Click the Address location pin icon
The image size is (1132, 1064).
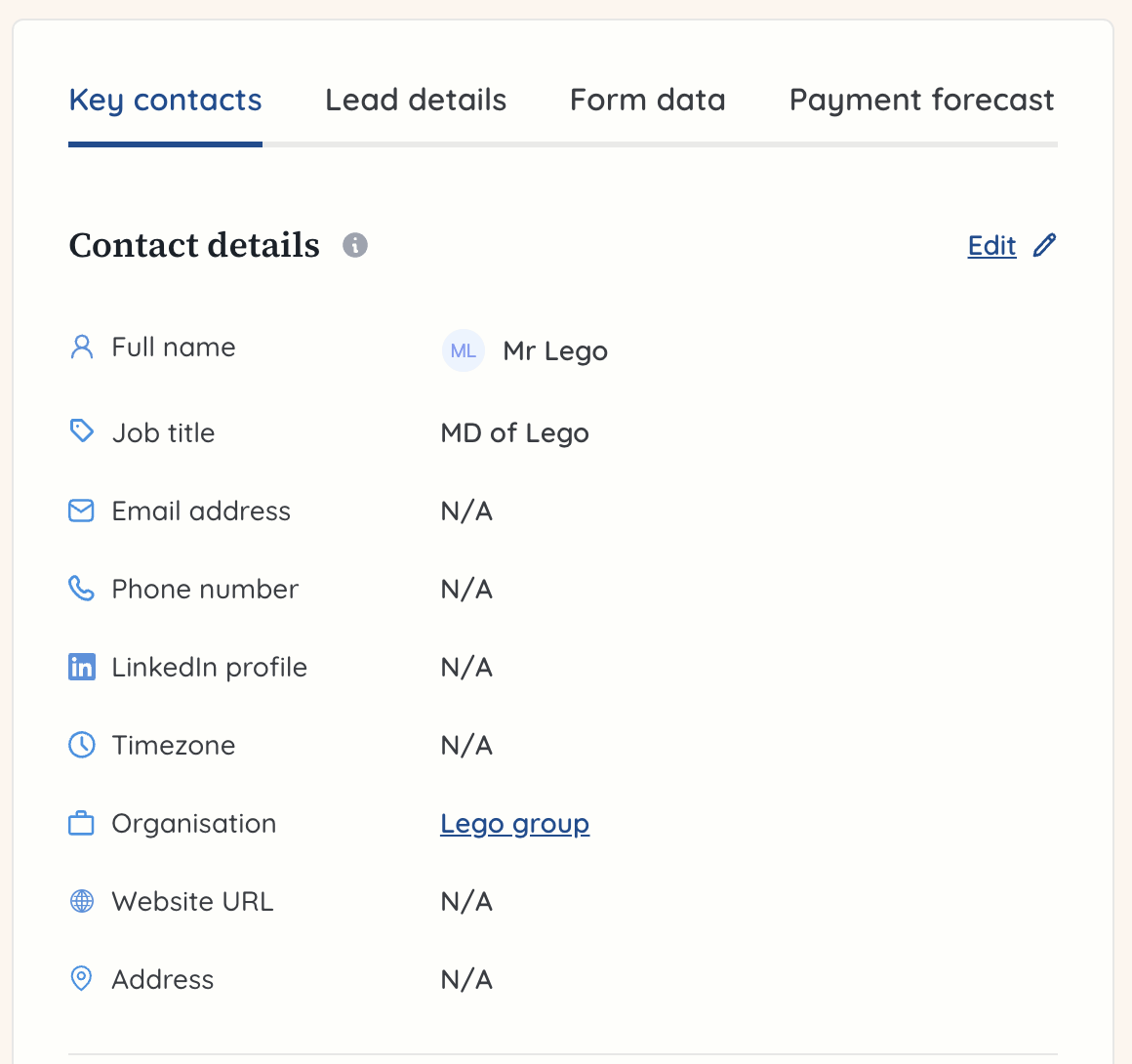81,978
